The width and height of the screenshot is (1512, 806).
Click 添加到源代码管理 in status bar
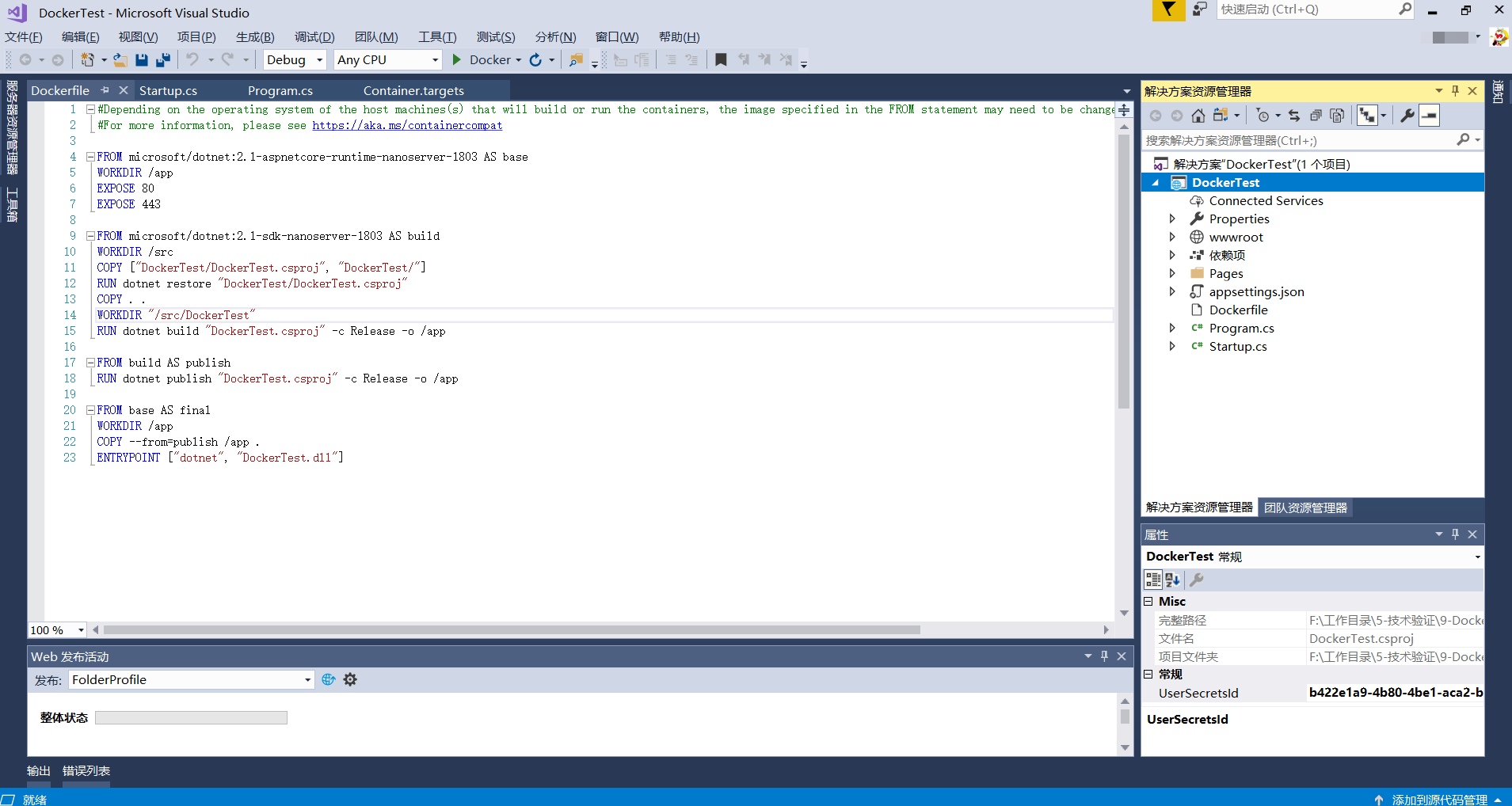point(1439,799)
